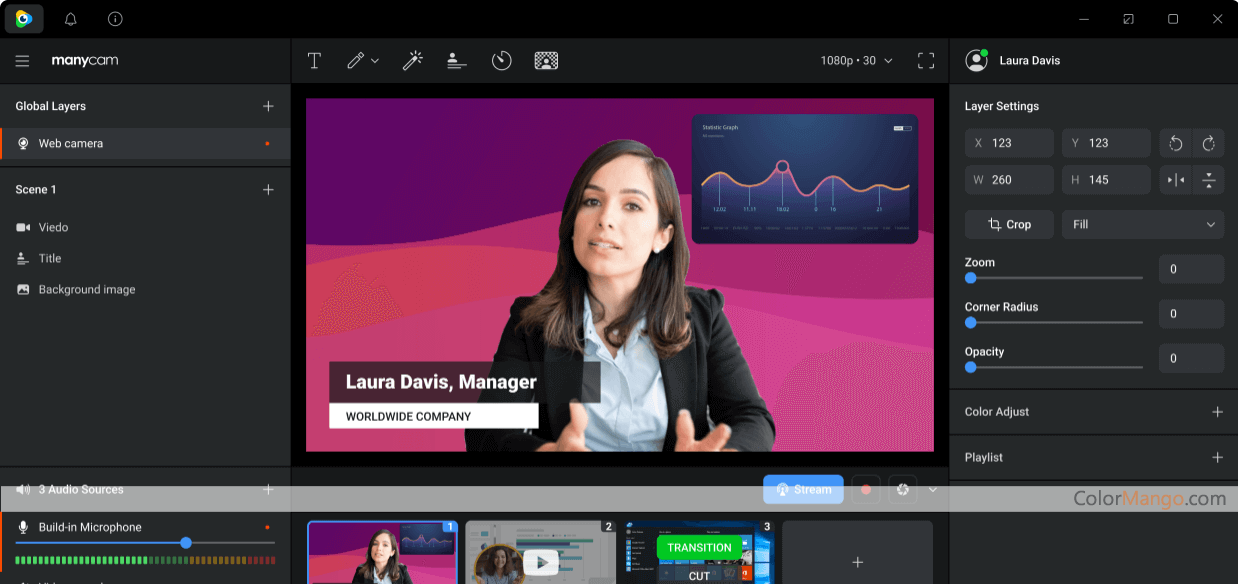The height and width of the screenshot is (584, 1238).
Task: Select the Lower Third title tool
Action: [x=457, y=61]
